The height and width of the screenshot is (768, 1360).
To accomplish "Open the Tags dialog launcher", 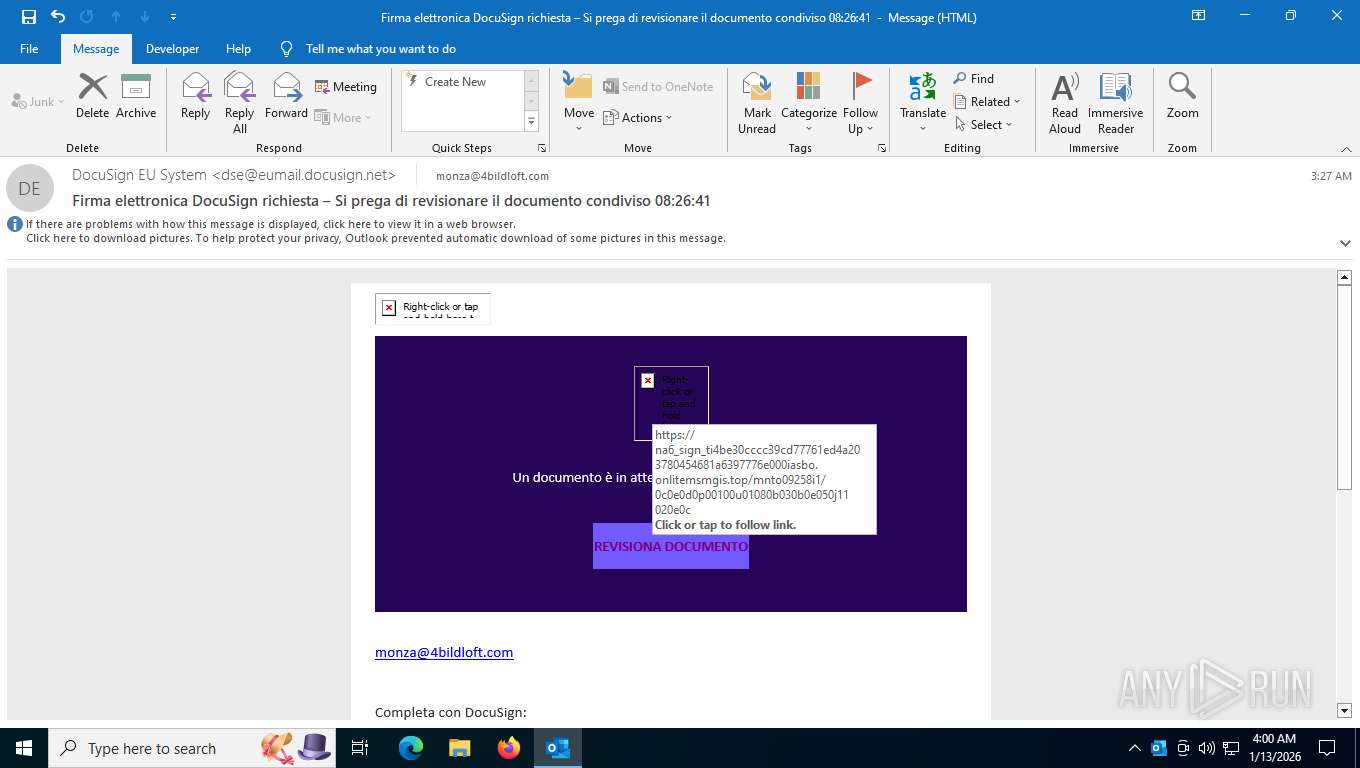I will pyautogui.click(x=882, y=148).
